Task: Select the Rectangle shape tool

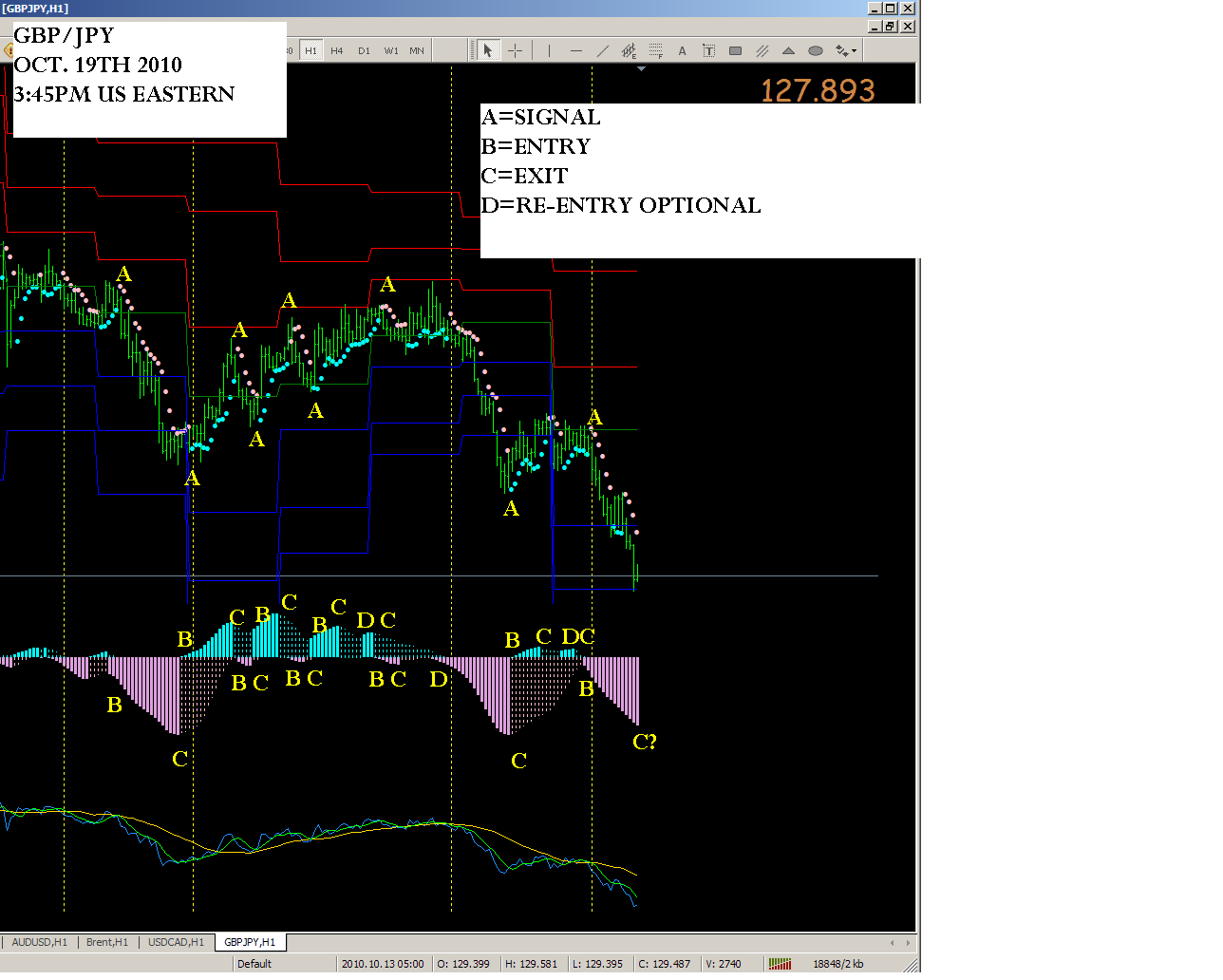Action: point(735,50)
